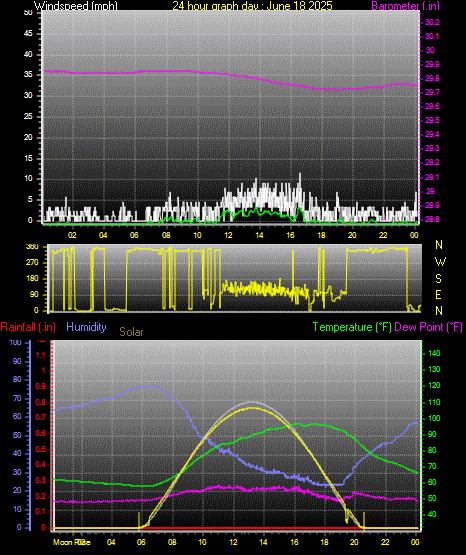The width and height of the screenshot is (466, 555).
Task: Click the peak of the yellow solar curve
Action: 252,408
